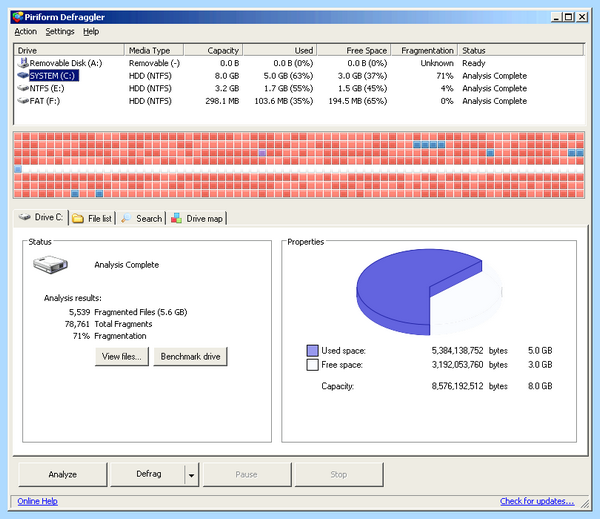This screenshot has width=600, height=519.
Task: Click the Free space color swatch
Action: point(313,365)
